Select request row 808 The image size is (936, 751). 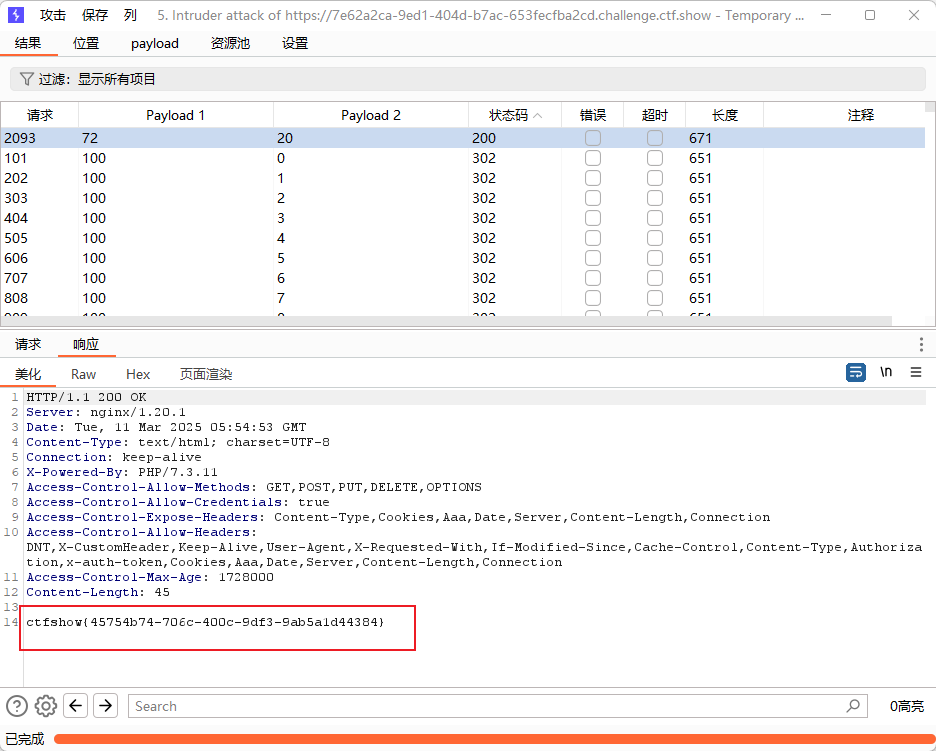[x=463, y=298]
